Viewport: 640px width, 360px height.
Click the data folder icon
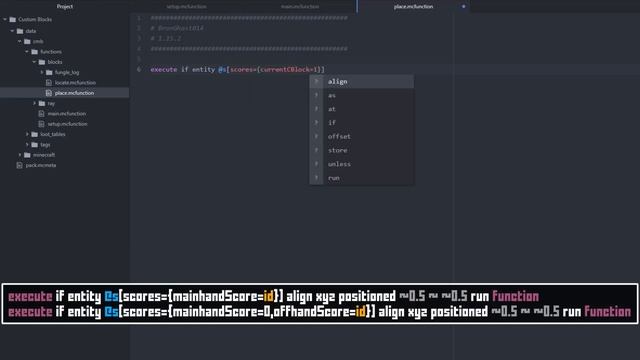pyautogui.click(x=20, y=31)
